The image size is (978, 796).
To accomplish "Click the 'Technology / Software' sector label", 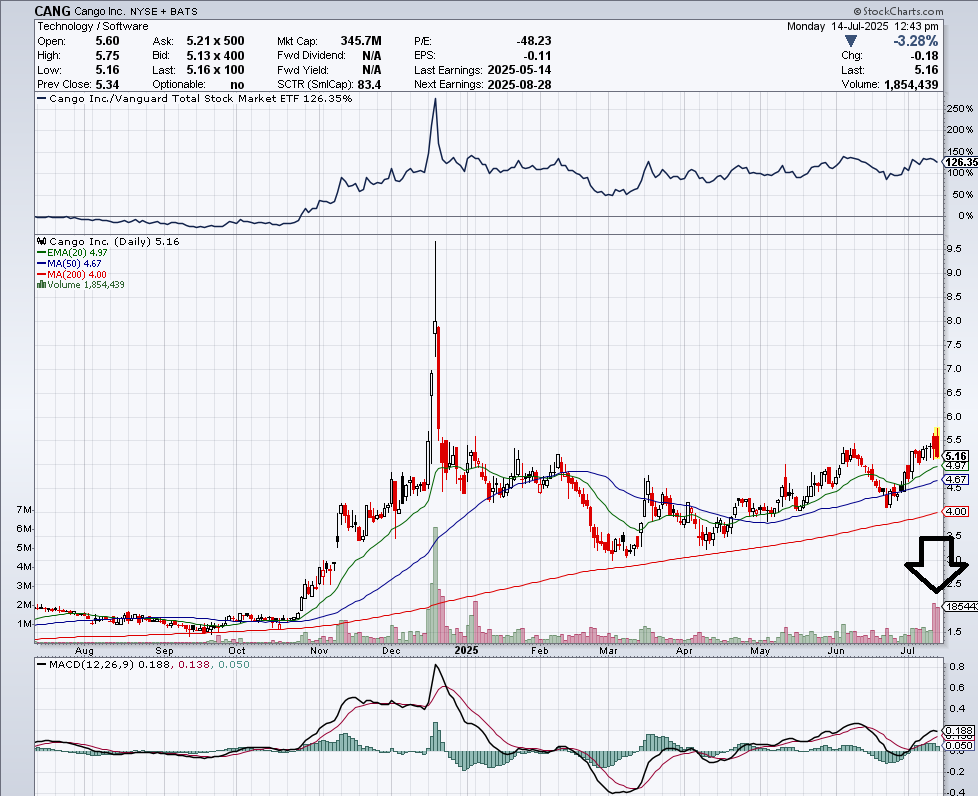I will pos(93,26).
